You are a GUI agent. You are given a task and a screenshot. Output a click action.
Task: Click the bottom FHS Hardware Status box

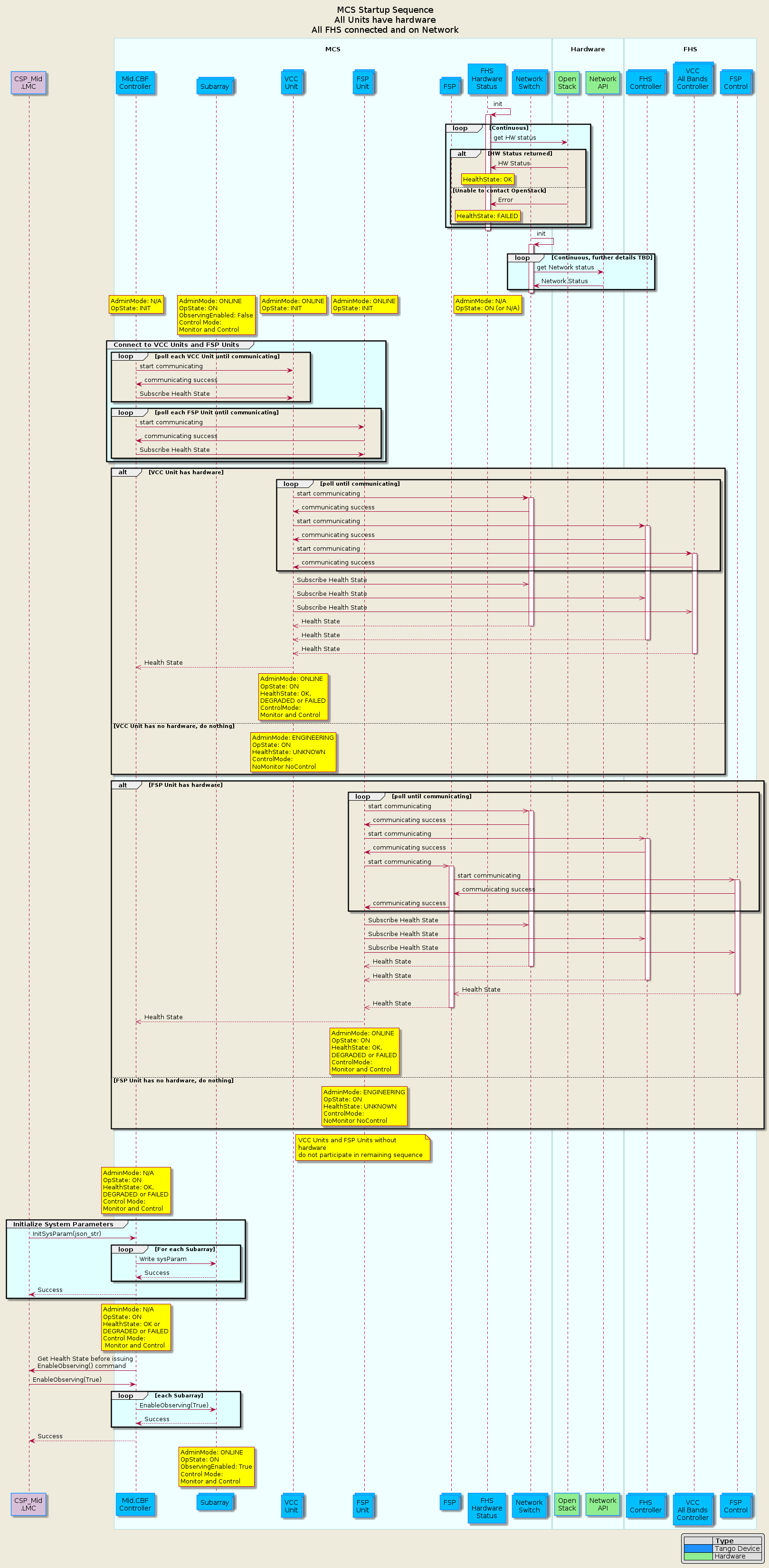[x=487, y=1508]
